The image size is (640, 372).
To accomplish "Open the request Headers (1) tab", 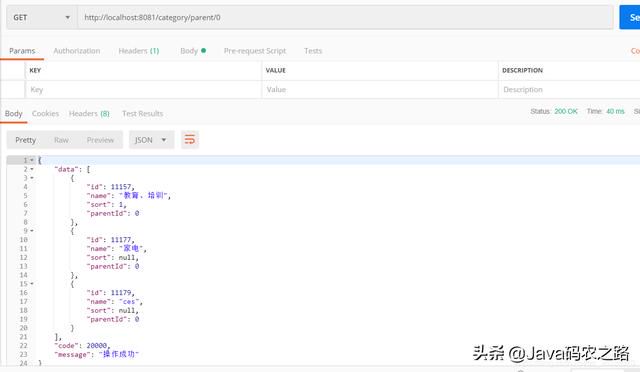I will (x=139, y=51).
